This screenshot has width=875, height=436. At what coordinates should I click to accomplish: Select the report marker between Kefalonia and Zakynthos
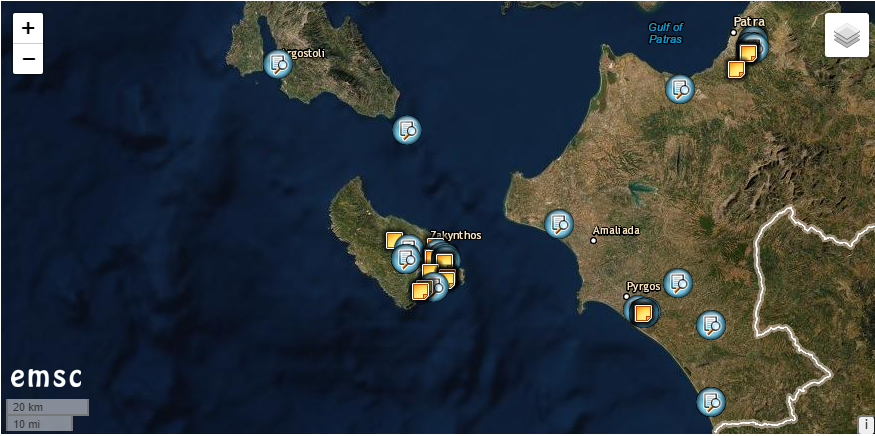406,129
